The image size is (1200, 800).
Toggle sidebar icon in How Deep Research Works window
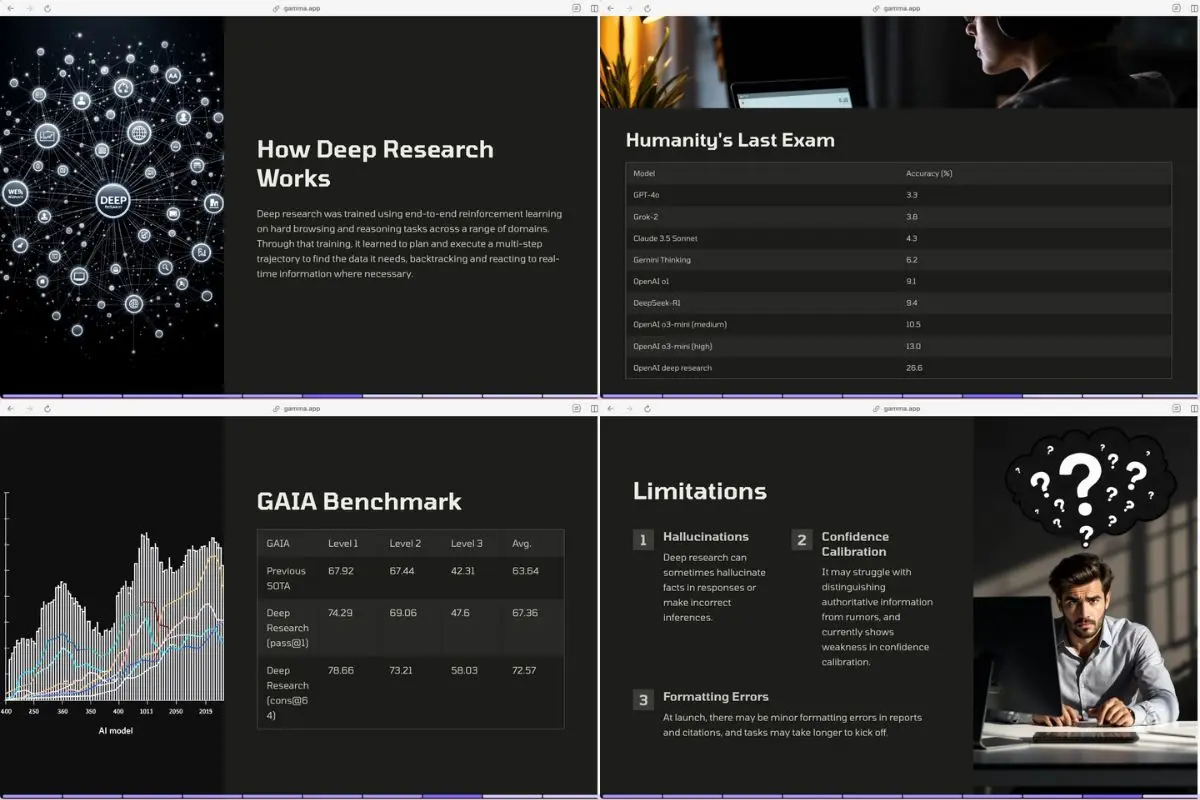click(594, 8)
